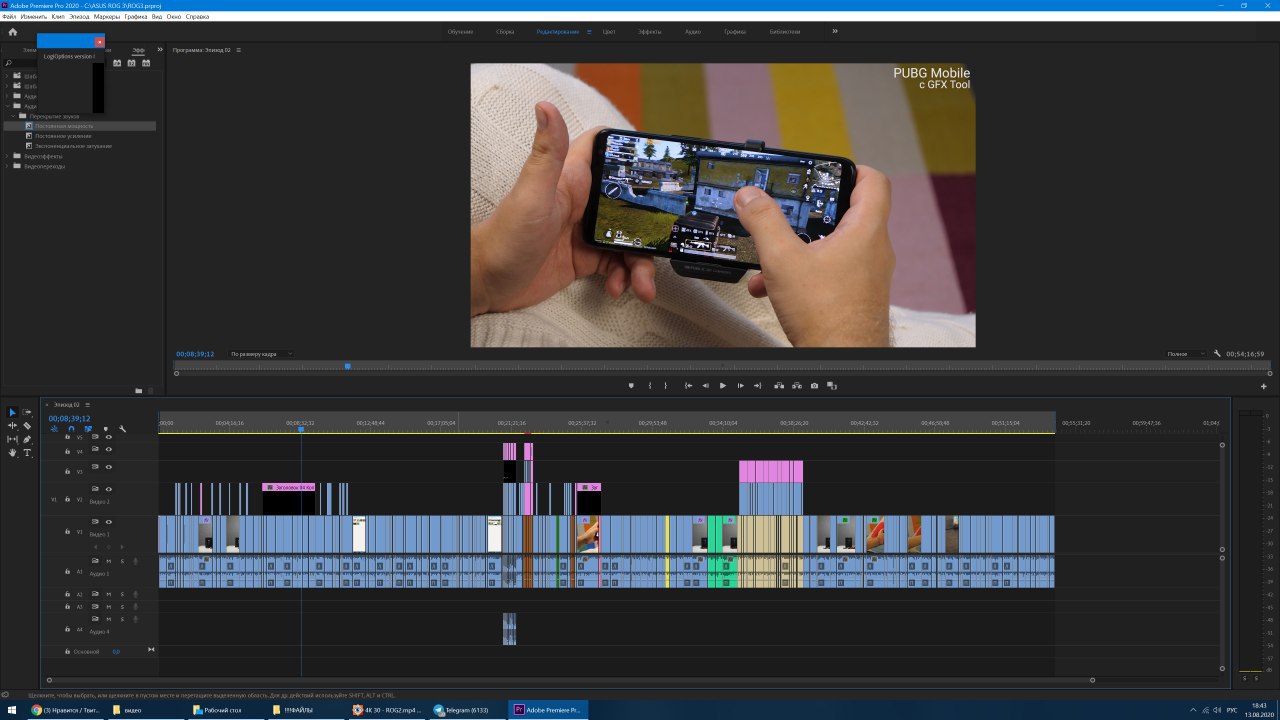Click Play in Program monitor
This screenshot has height=720, width=1280.
723,386
